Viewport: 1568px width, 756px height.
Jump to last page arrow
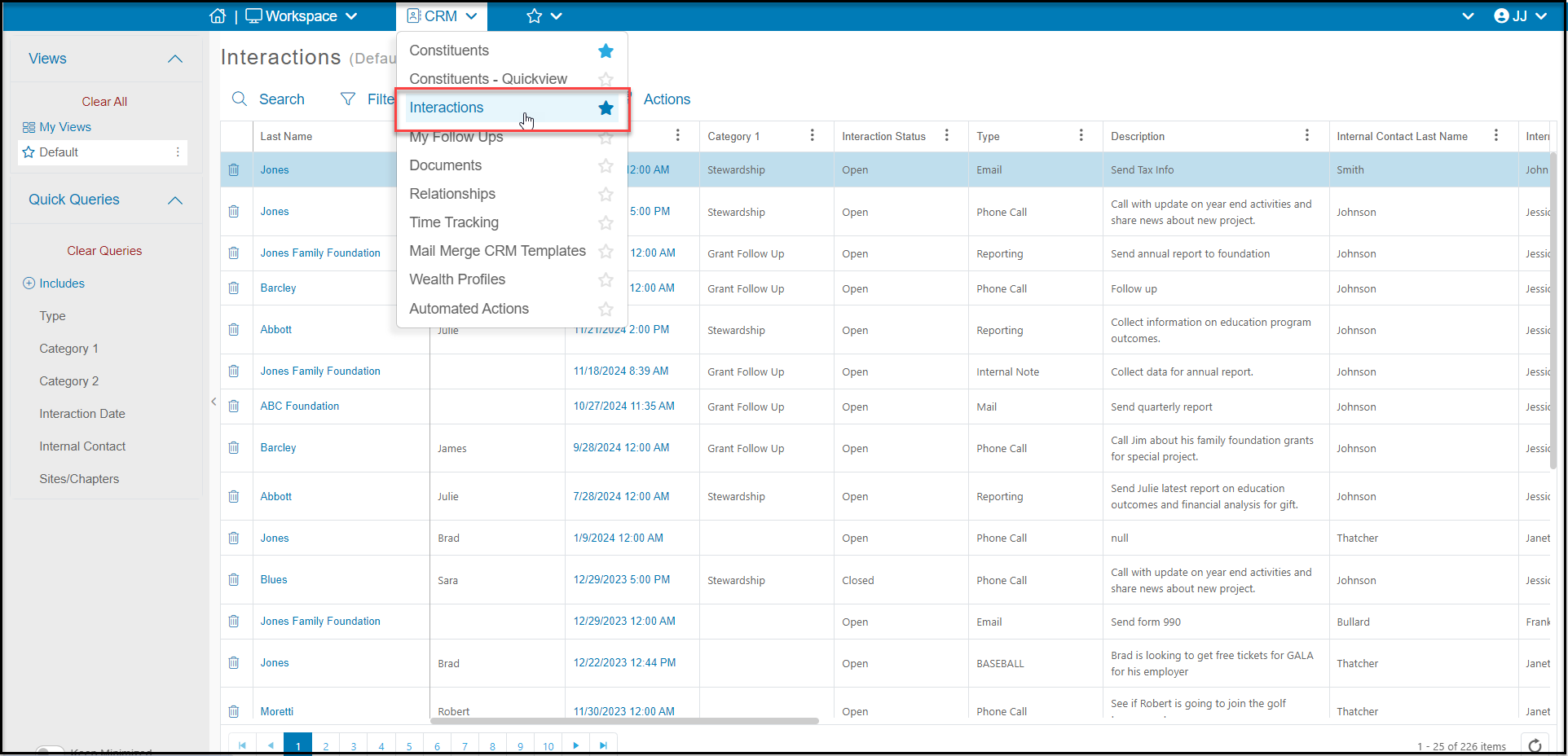pos(603,745)
